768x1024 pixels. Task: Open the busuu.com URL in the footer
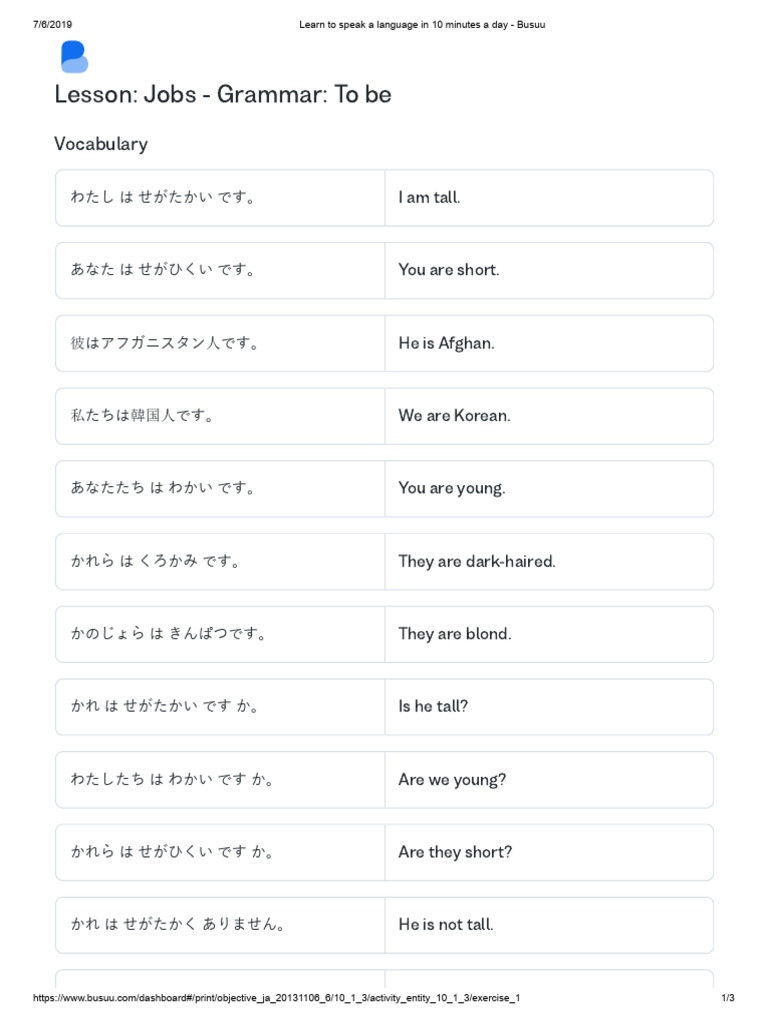pos(277,998)
